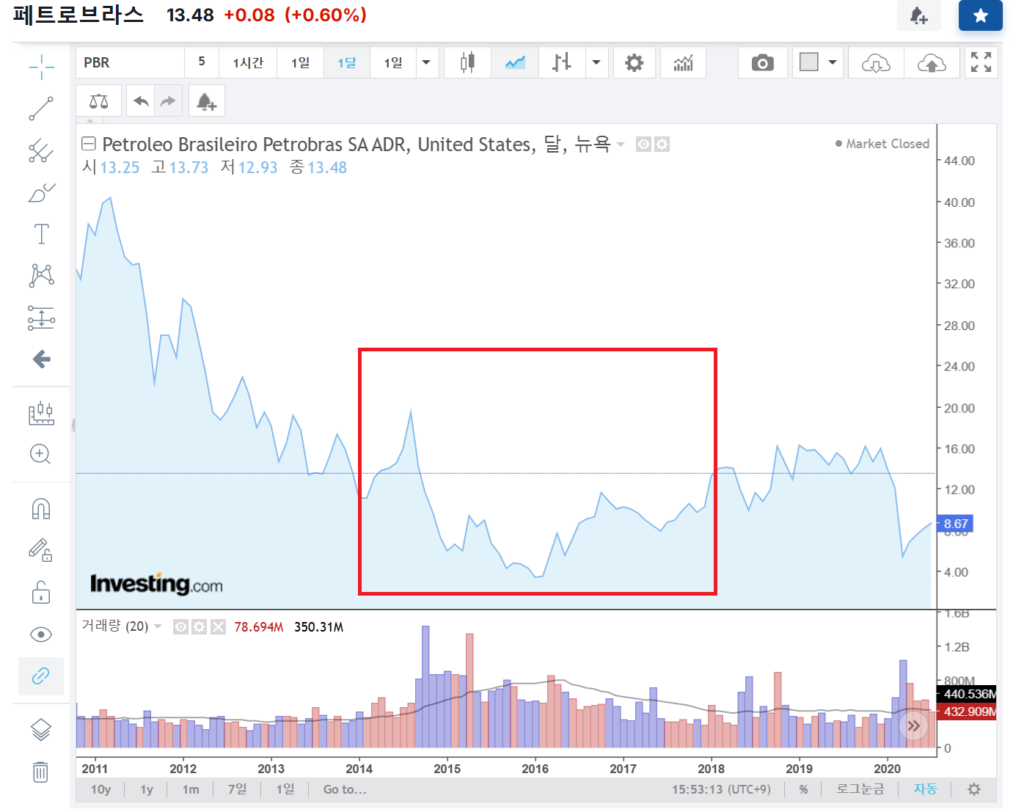Select the bar chart style icon
Screen dimensions: 1024x812
point(562,63)
